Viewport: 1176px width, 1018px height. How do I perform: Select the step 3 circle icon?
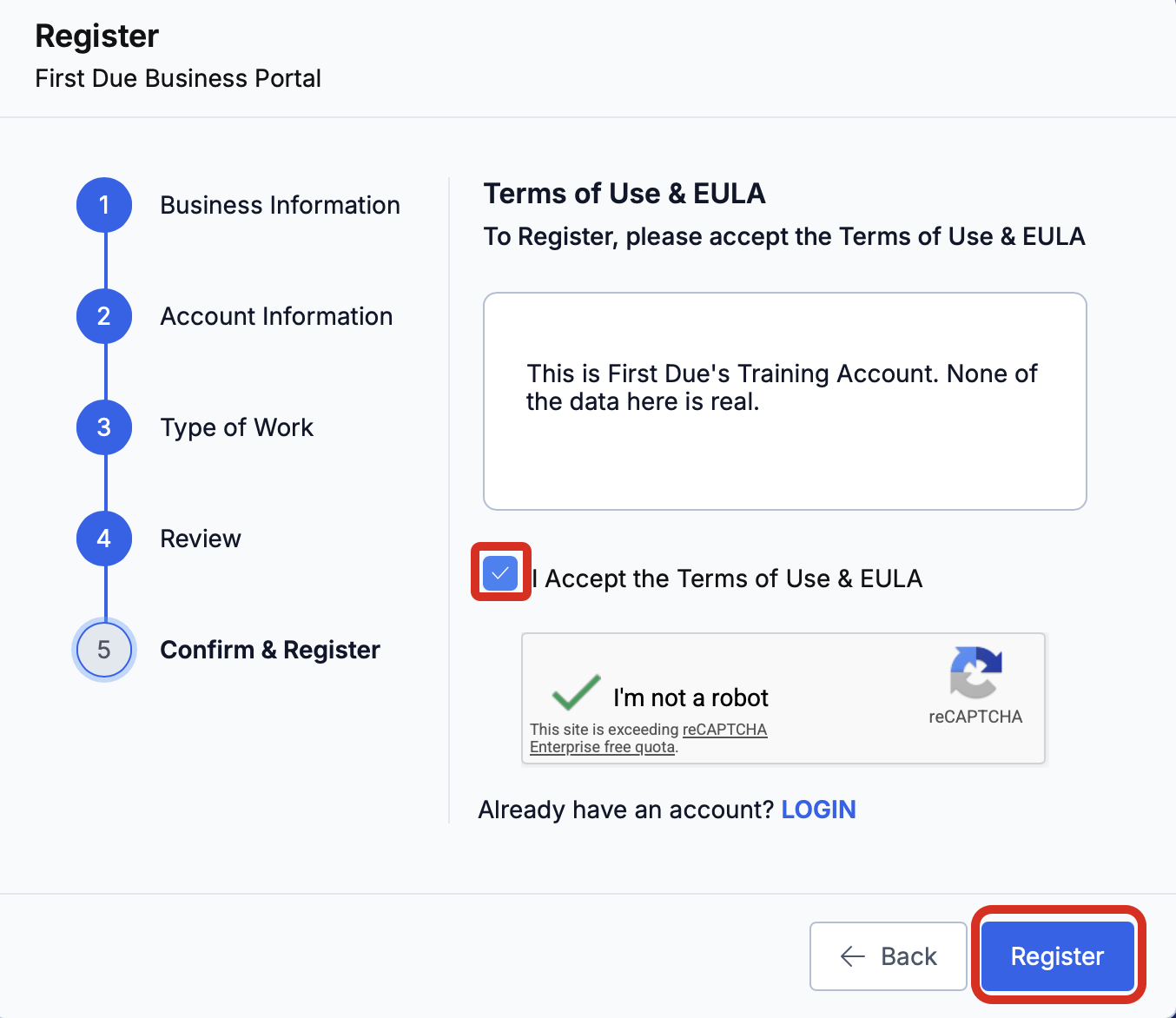(104, 427)
